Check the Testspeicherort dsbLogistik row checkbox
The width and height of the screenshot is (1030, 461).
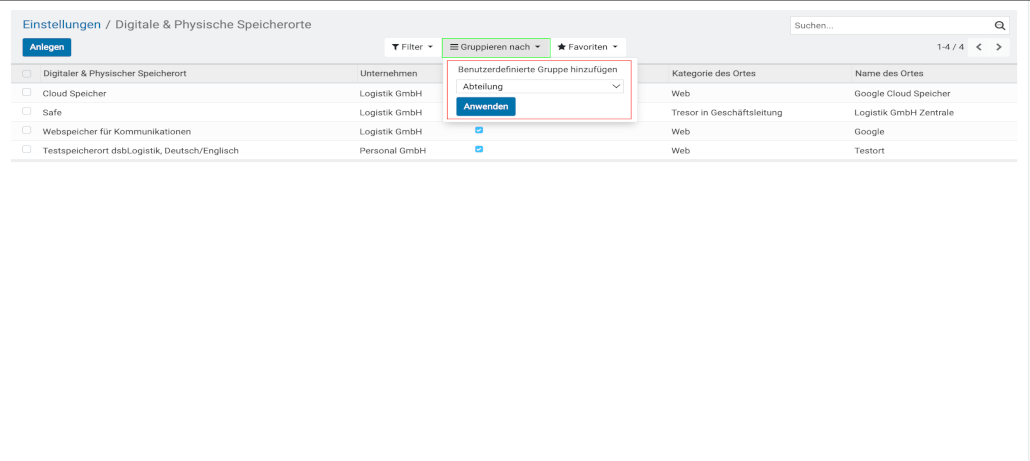[x=27, y=150]
